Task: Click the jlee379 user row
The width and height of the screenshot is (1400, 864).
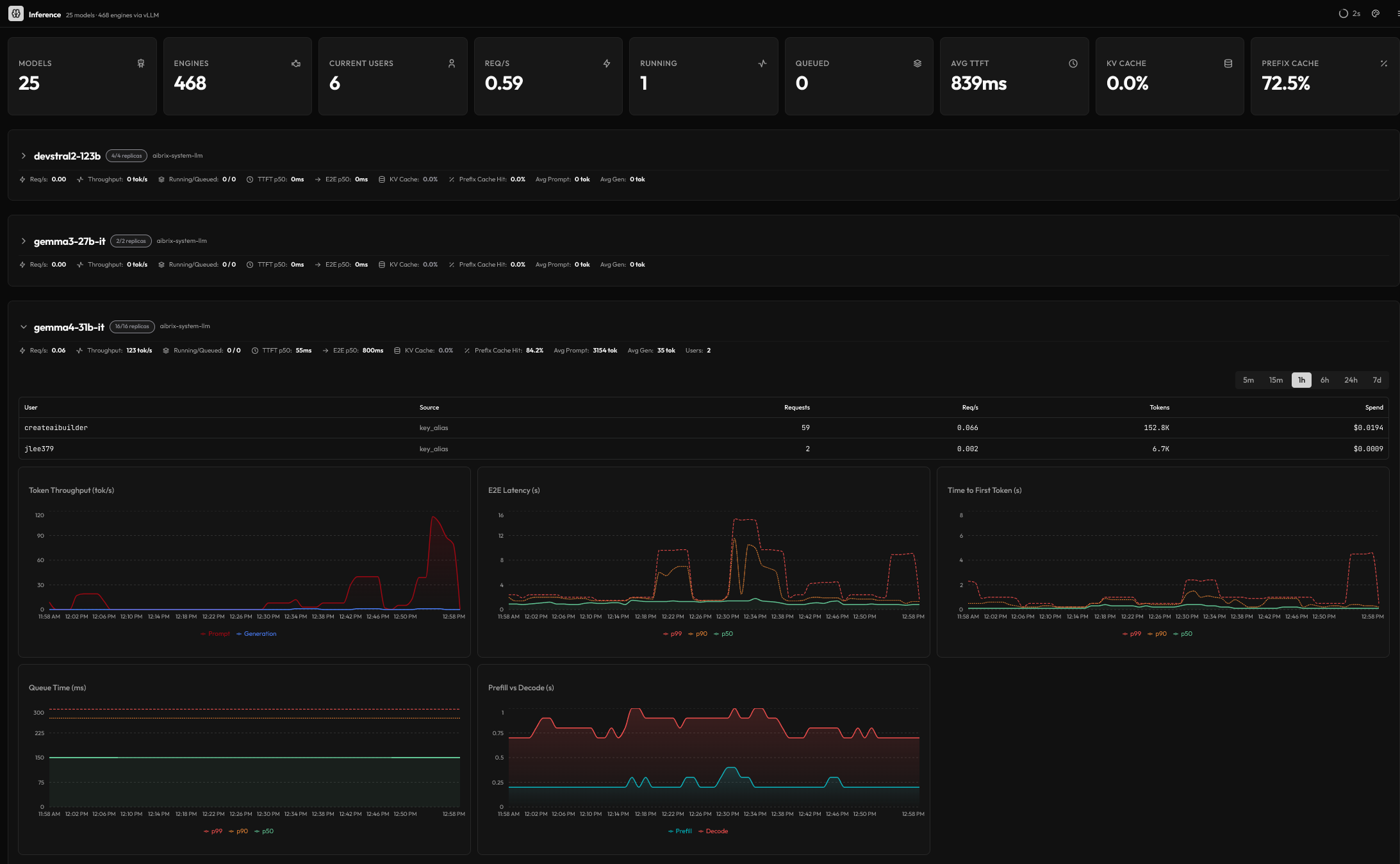Action: click(x=704, y=449)
